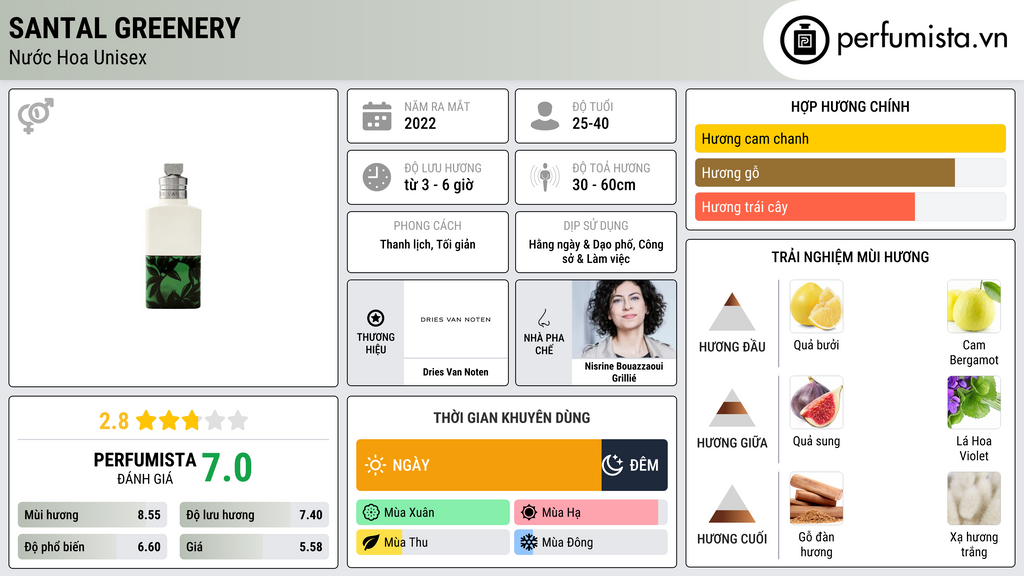Click the star badge icon above Thương hiệu
Viewport: 1024px width, 576px height.
click(376, 318)
